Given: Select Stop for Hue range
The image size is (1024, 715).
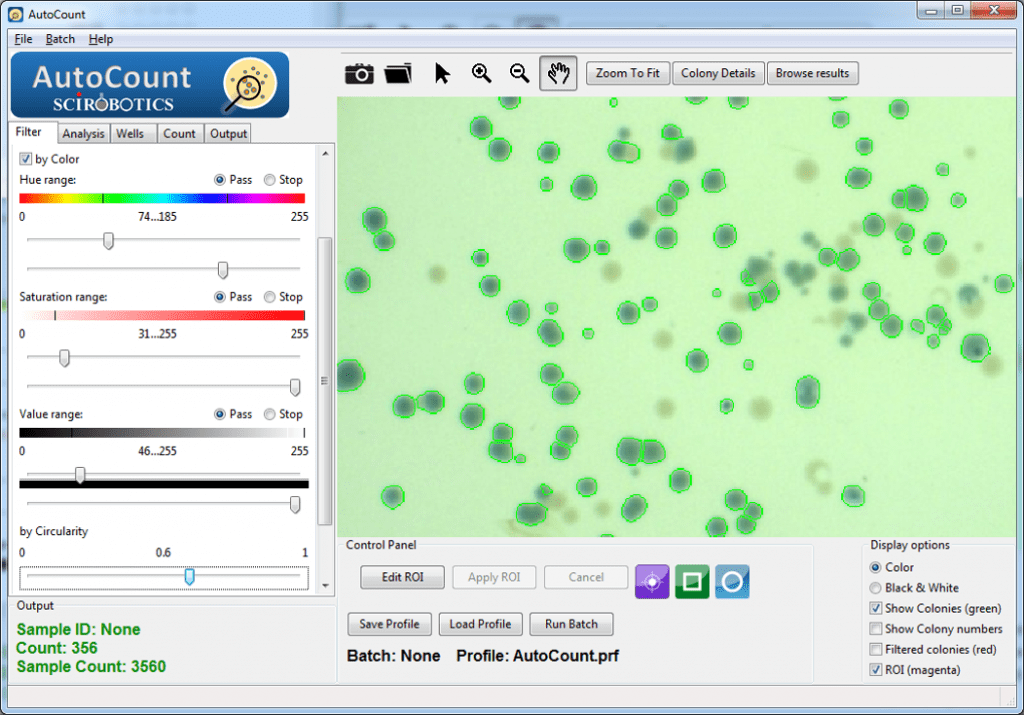Looking at the screenshot, I should pyautogui.click(x=270, y=180).
